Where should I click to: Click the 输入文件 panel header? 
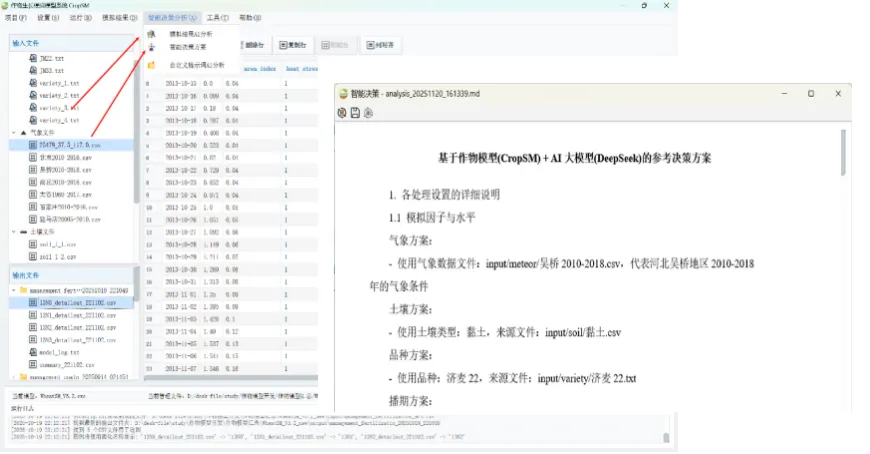72,43
